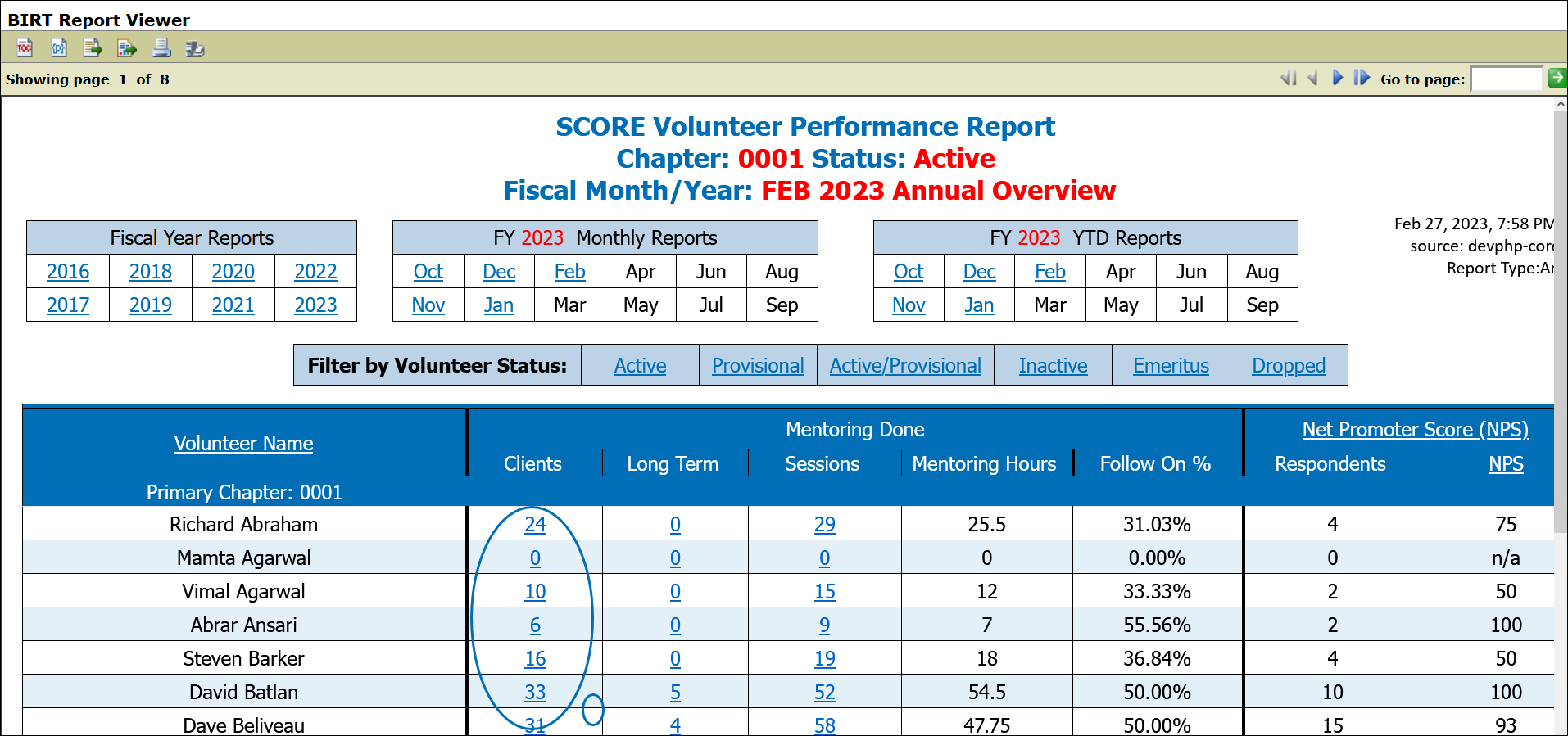Click the print on server icon
The width and height of the screenshot is (1568, 736).
coord(195,48)
